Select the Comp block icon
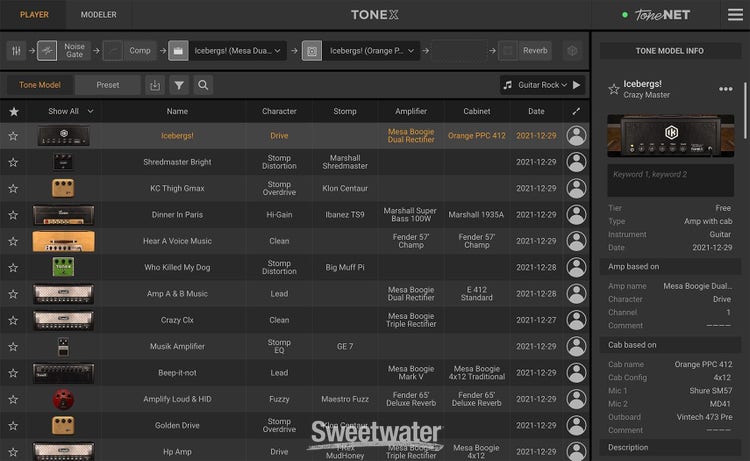The image size is (750, 461). click(x=113, y=51)
